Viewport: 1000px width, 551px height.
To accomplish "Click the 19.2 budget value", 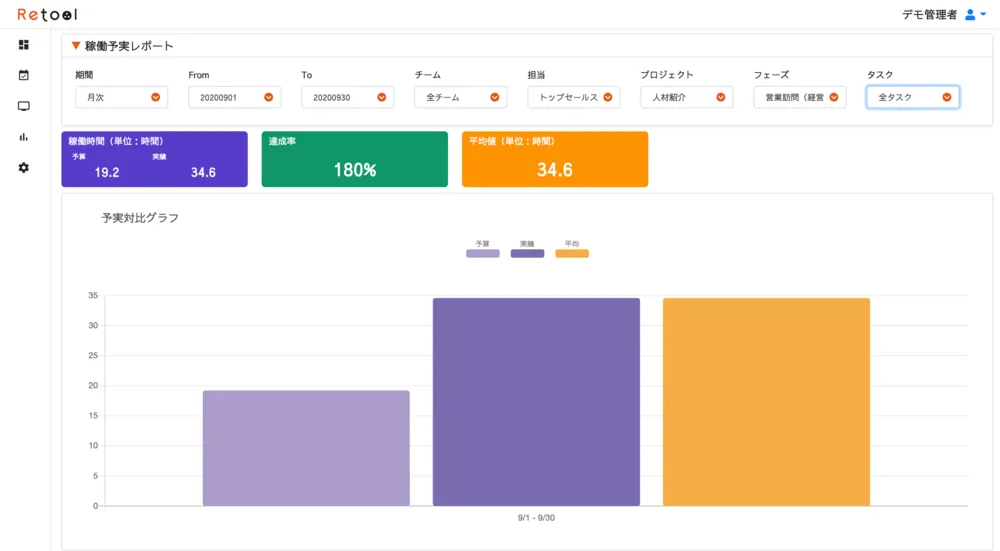I will (107, 172).
